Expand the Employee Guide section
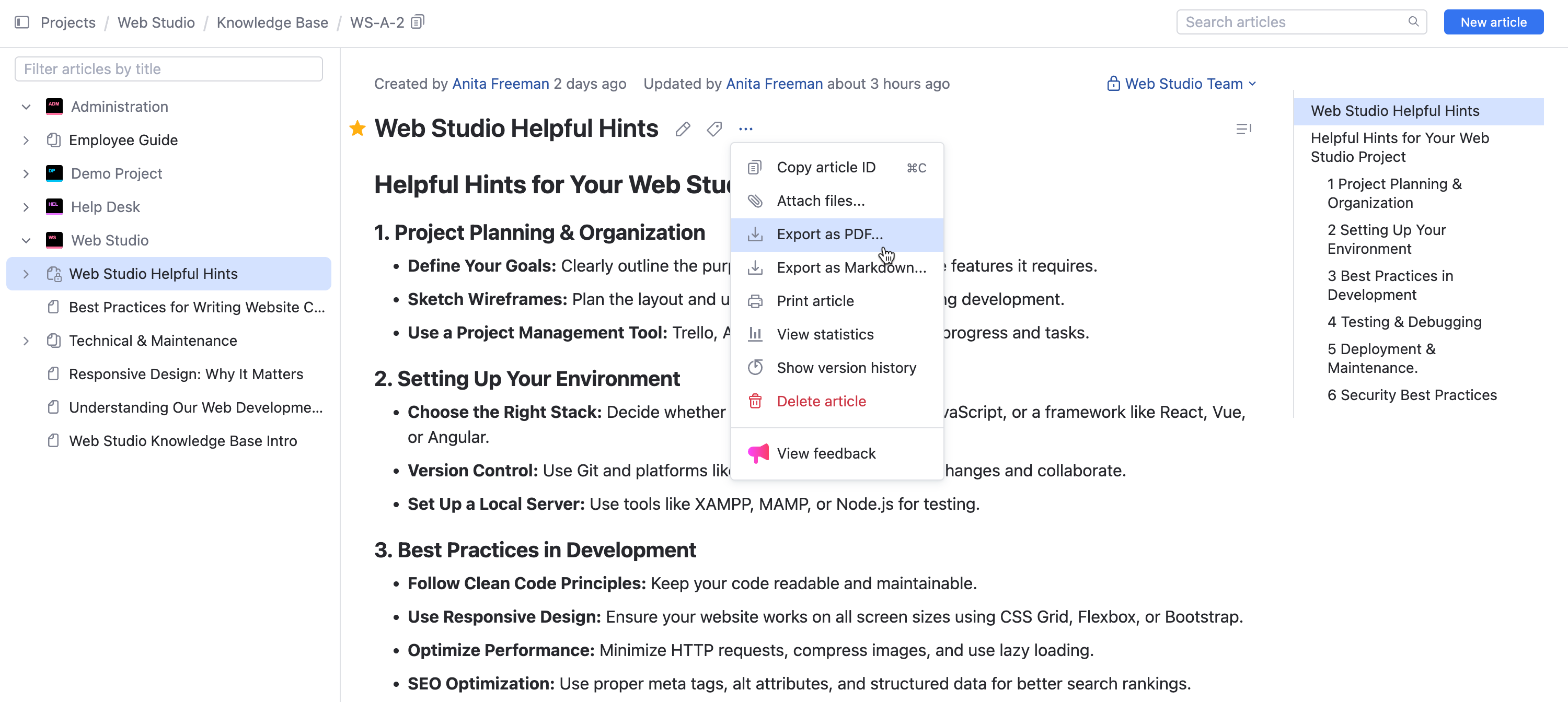1568x702 pixels. tap(26, 140)
